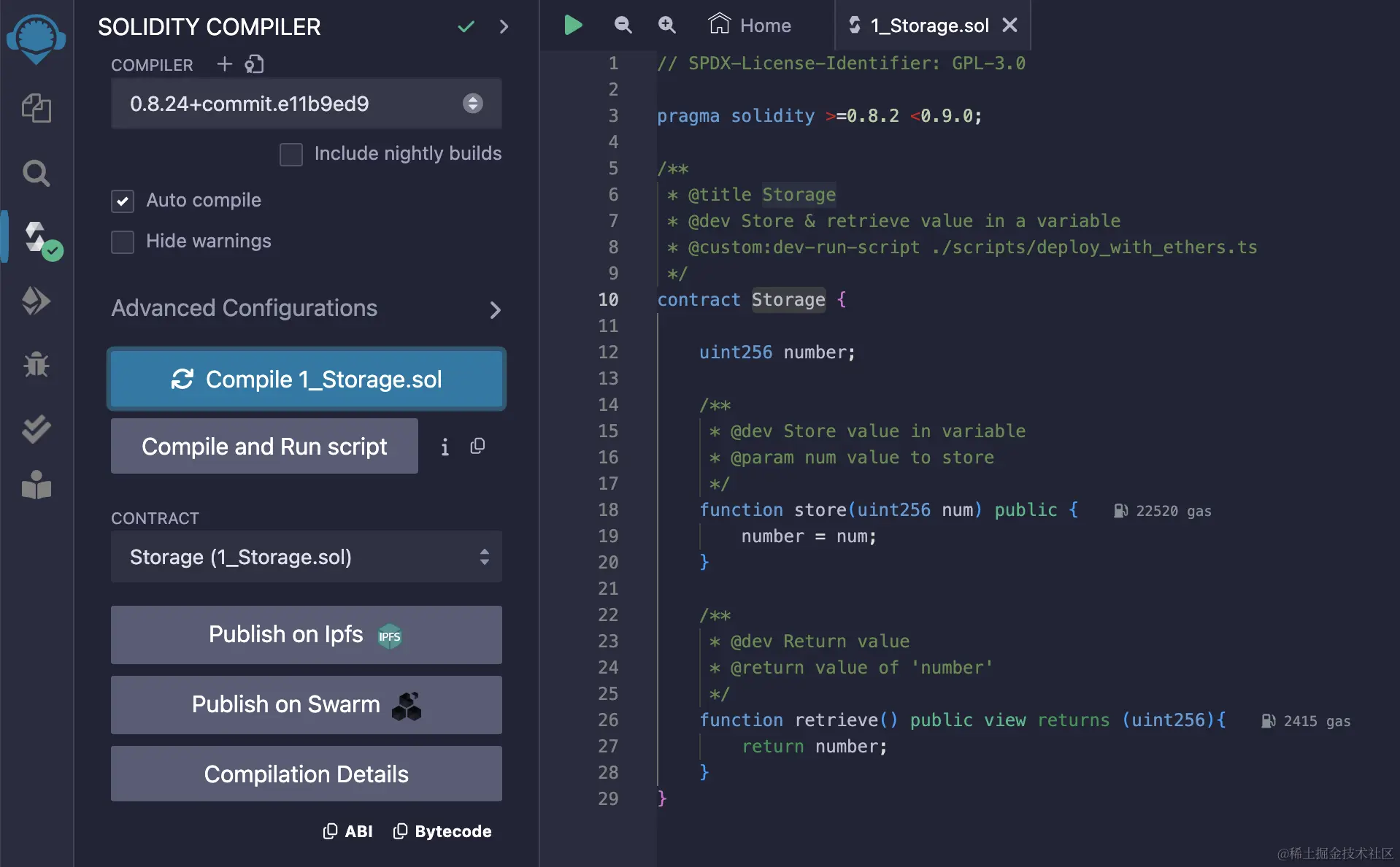Screen dimensions: 1400x867
Task: Click the SPDX-License-Identifier comment line
Action: (x=841, y=63)
